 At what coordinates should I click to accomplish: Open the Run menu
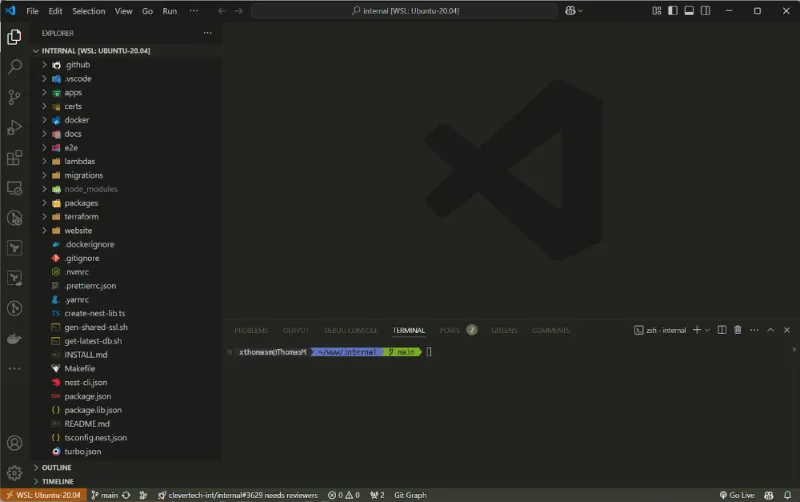pos(169,11)
